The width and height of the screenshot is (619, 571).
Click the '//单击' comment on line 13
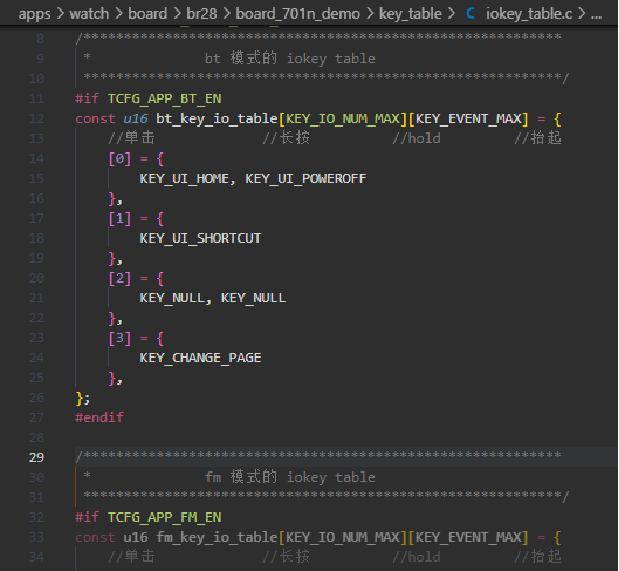click(131, 138)
